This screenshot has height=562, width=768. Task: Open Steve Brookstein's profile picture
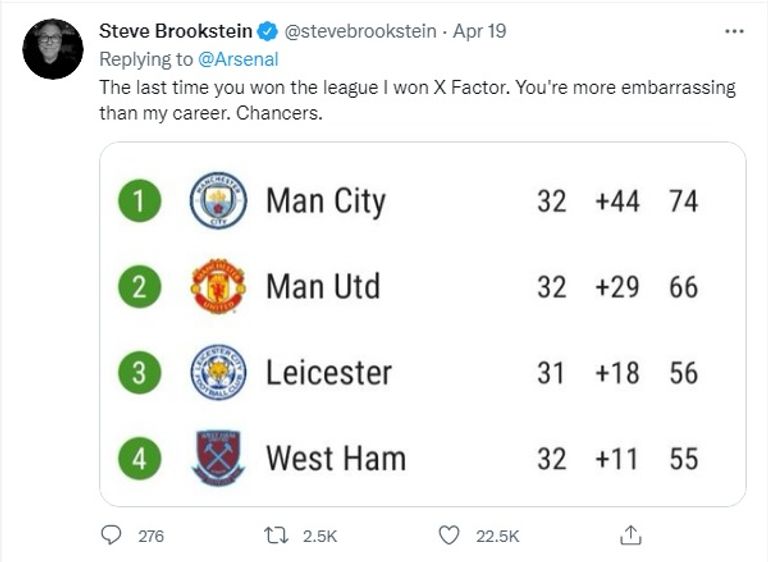(x=53, y=49)
